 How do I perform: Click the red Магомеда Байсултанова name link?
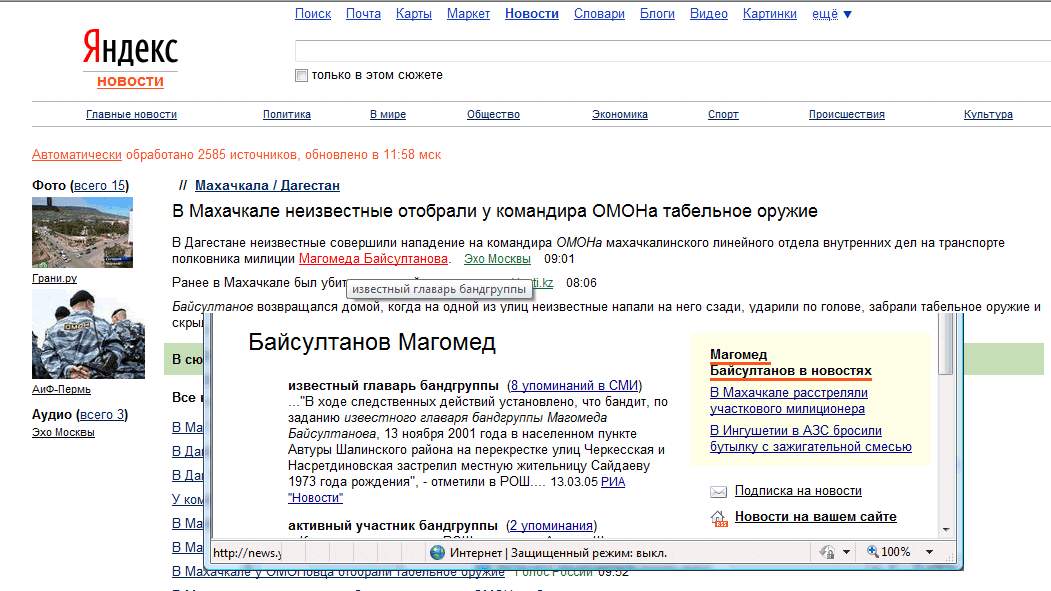pos(373,259)
